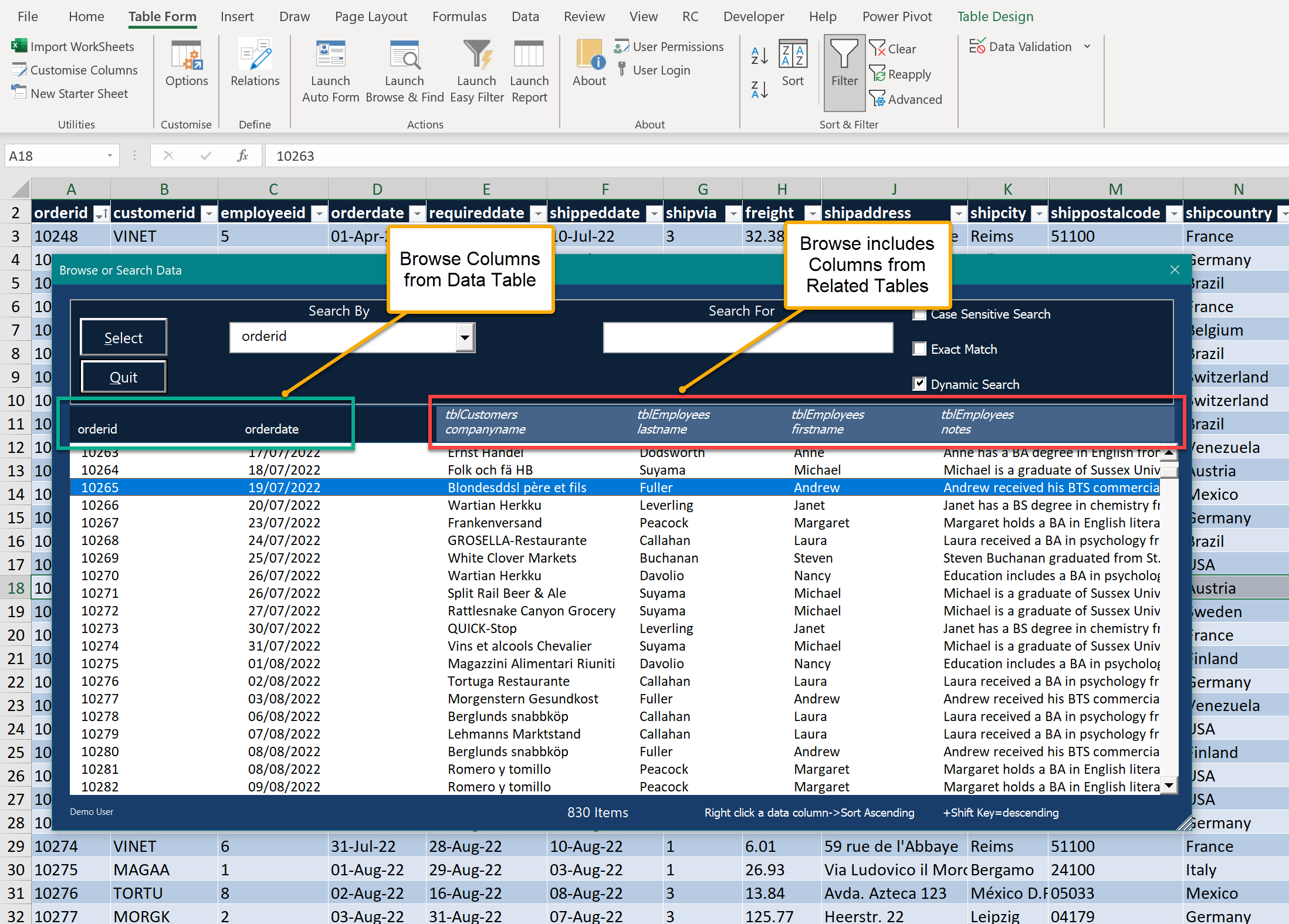Uncheck Dynamic Search option
Screen dimensions: 1289x924
pyautogui.click(x=919, y=384)
